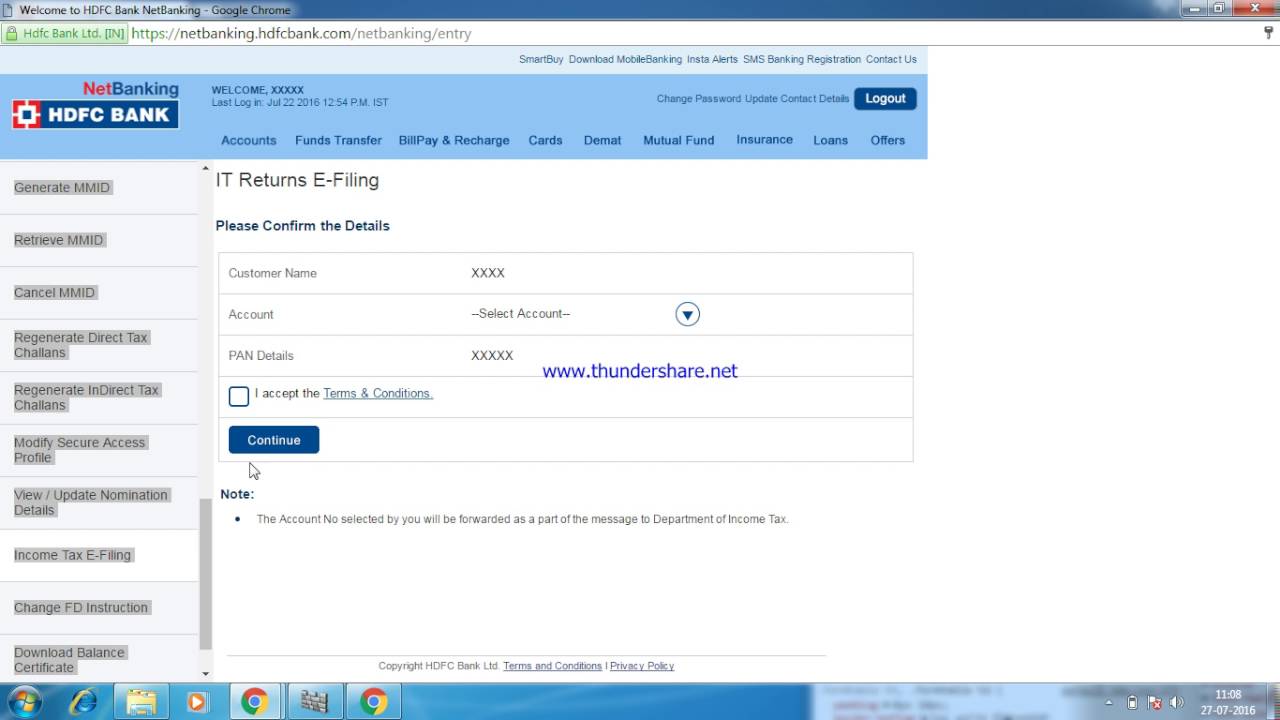Open the Mutual Fund menu

coord(679,140)
